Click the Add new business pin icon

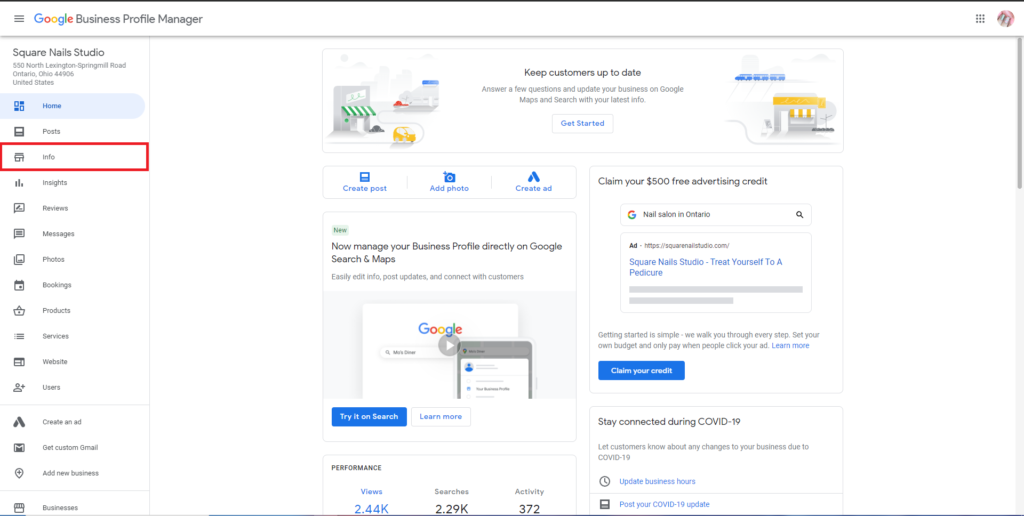(x=19, y=473)
